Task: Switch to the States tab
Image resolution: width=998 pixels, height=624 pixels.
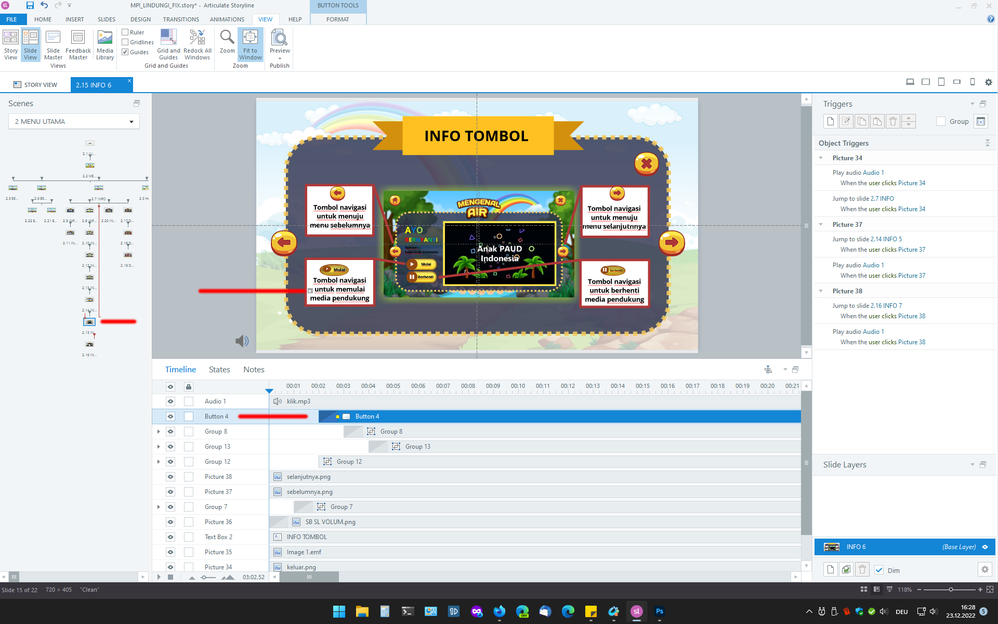Action: coord(220,369)
